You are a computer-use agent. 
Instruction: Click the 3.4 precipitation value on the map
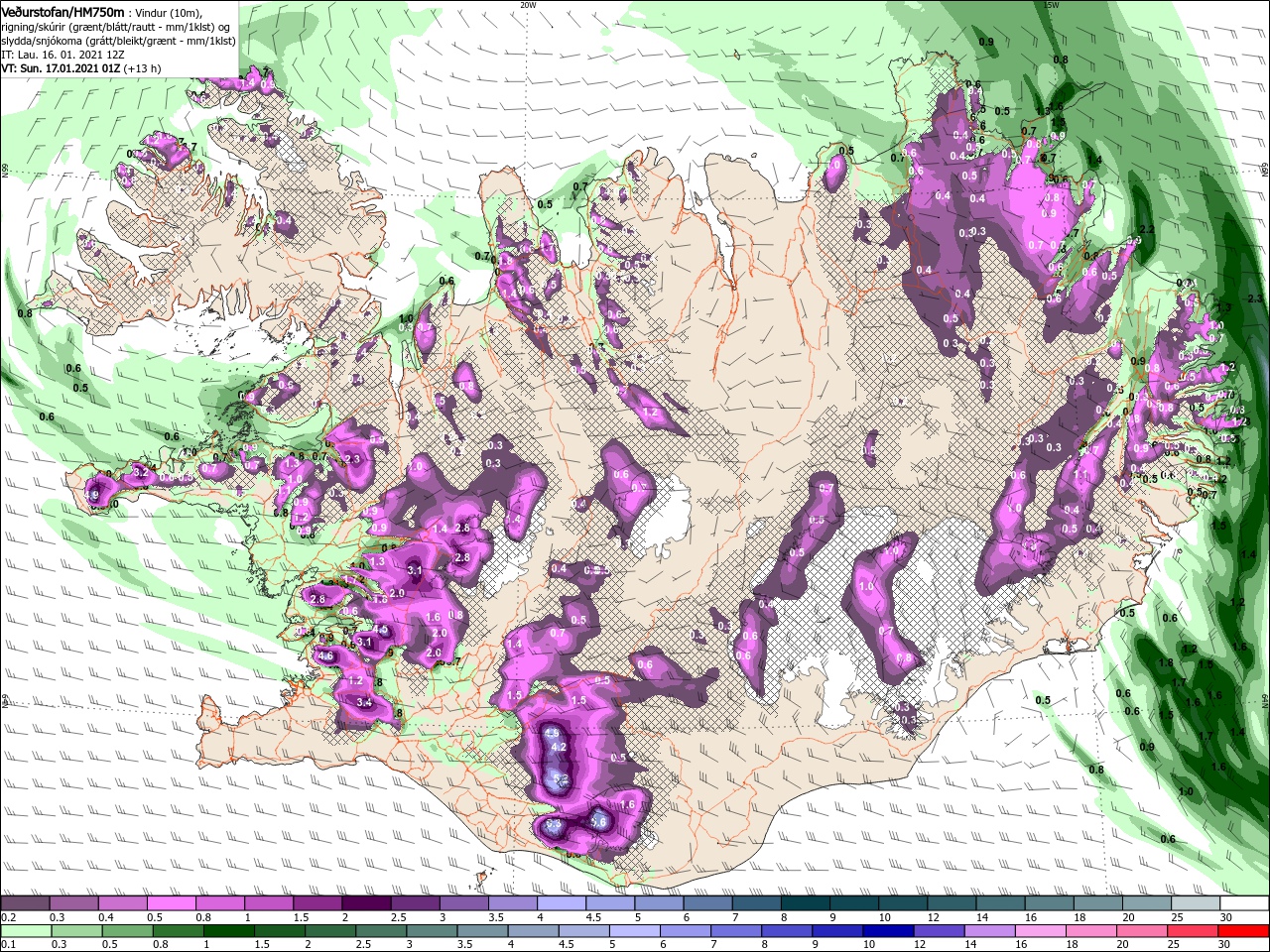pyautogui.click(x=363, y=702)
